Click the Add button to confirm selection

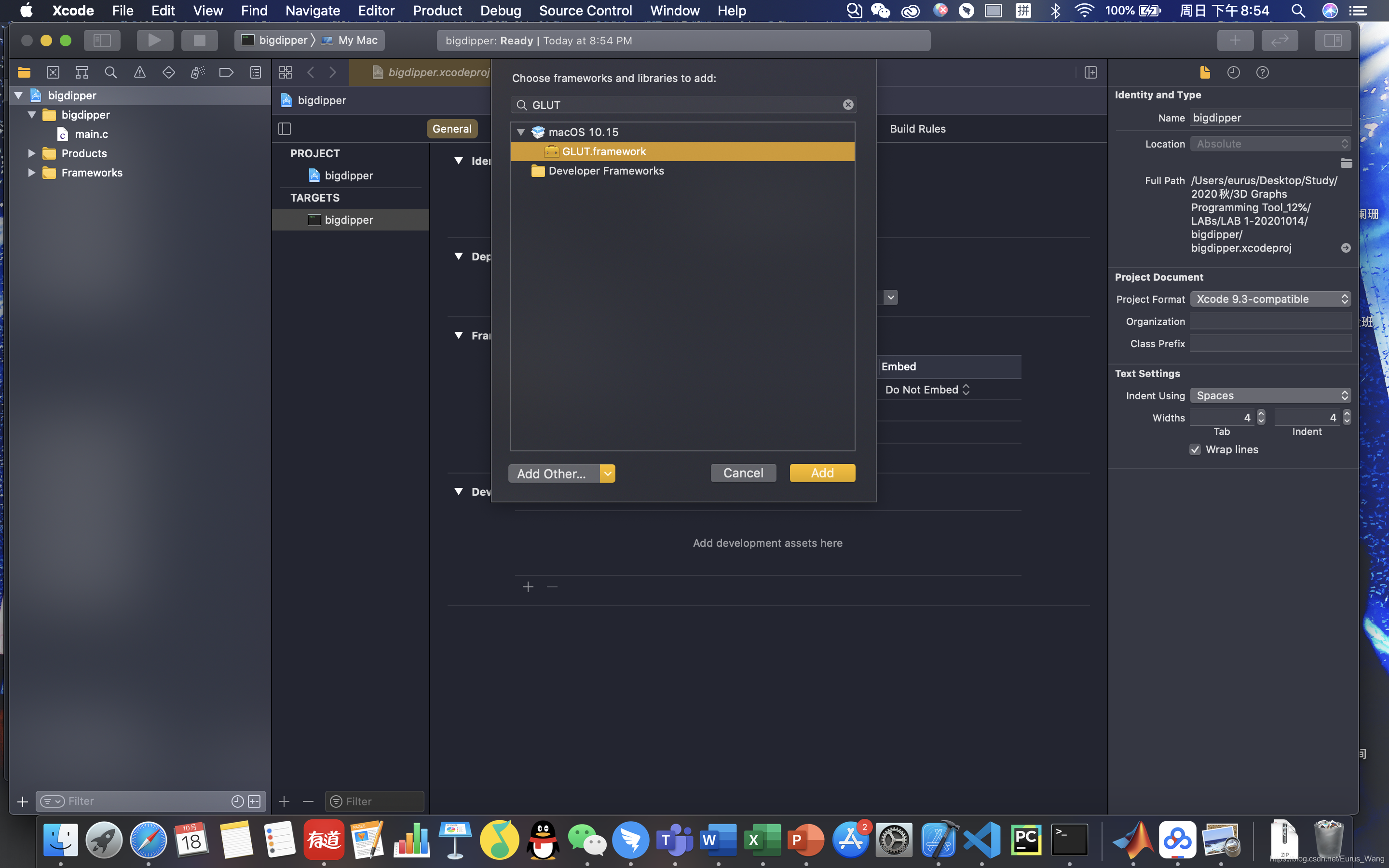click(x=821, y=472)
